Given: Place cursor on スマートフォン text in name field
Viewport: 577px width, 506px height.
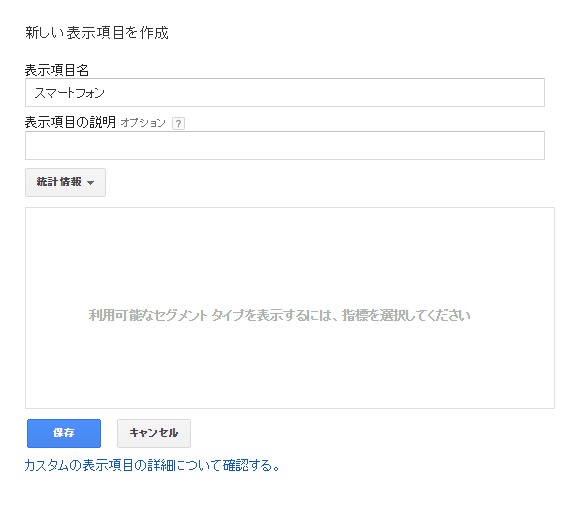Looking at the screenshot, I should [70, 93].
